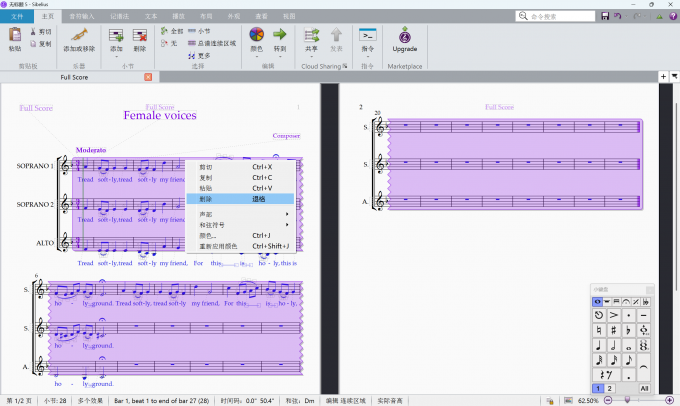Switch to the articulations keypad layout
Image resolution: width=680 pixels, height=406 pixels.
coord(626,301)
